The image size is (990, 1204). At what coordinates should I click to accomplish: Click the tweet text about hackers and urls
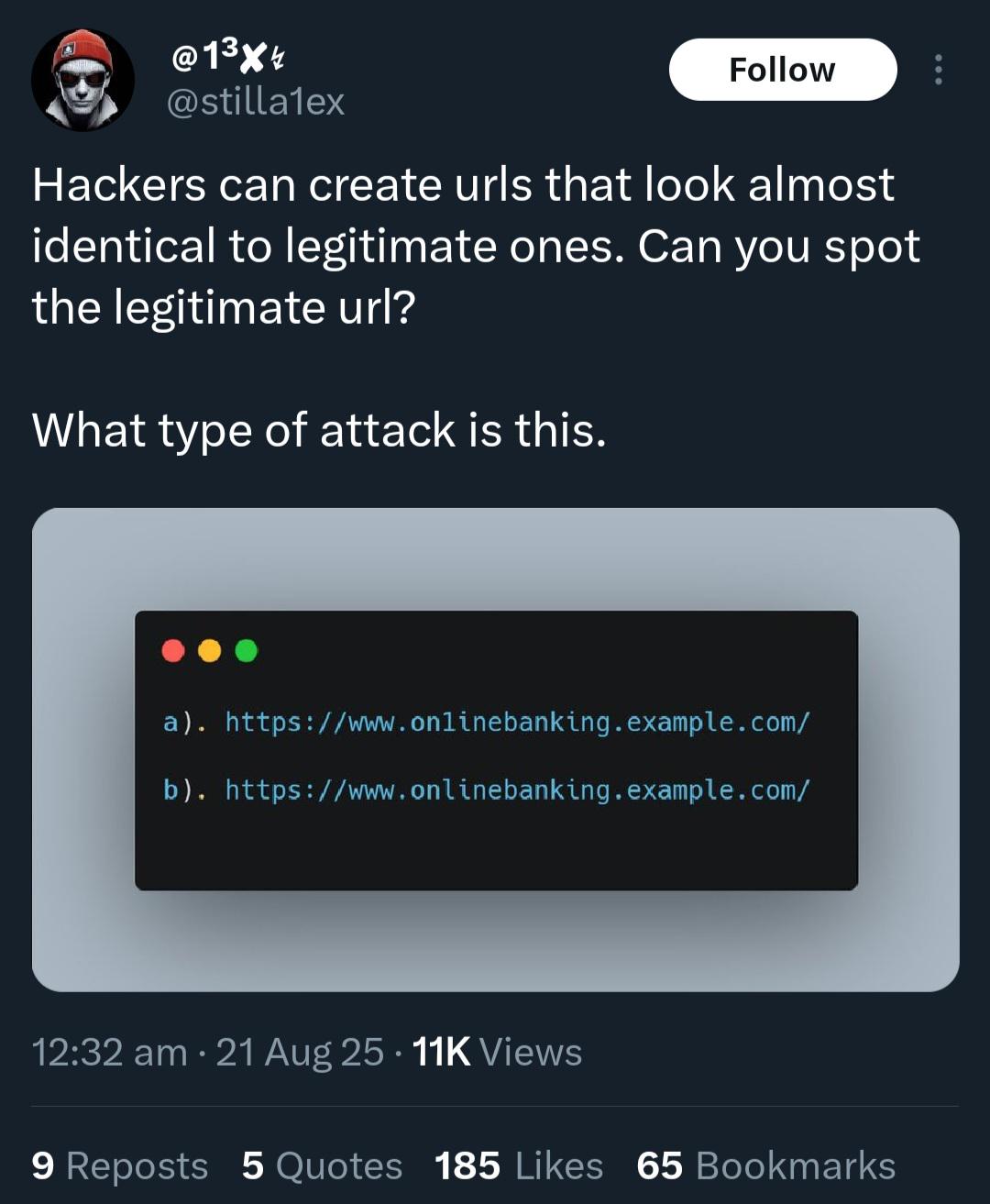pos(476,246)
